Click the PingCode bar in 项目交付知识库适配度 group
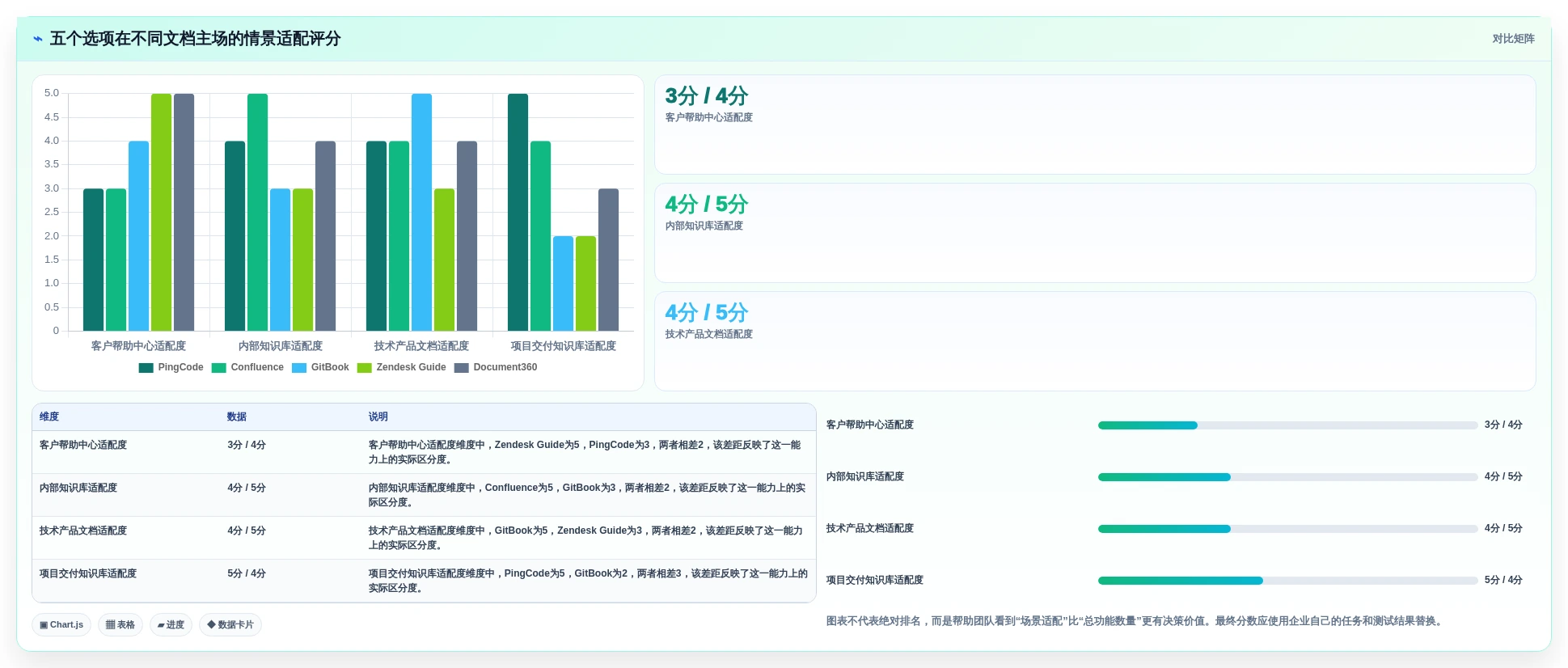1568x668 pixels. tap(518, 212)
